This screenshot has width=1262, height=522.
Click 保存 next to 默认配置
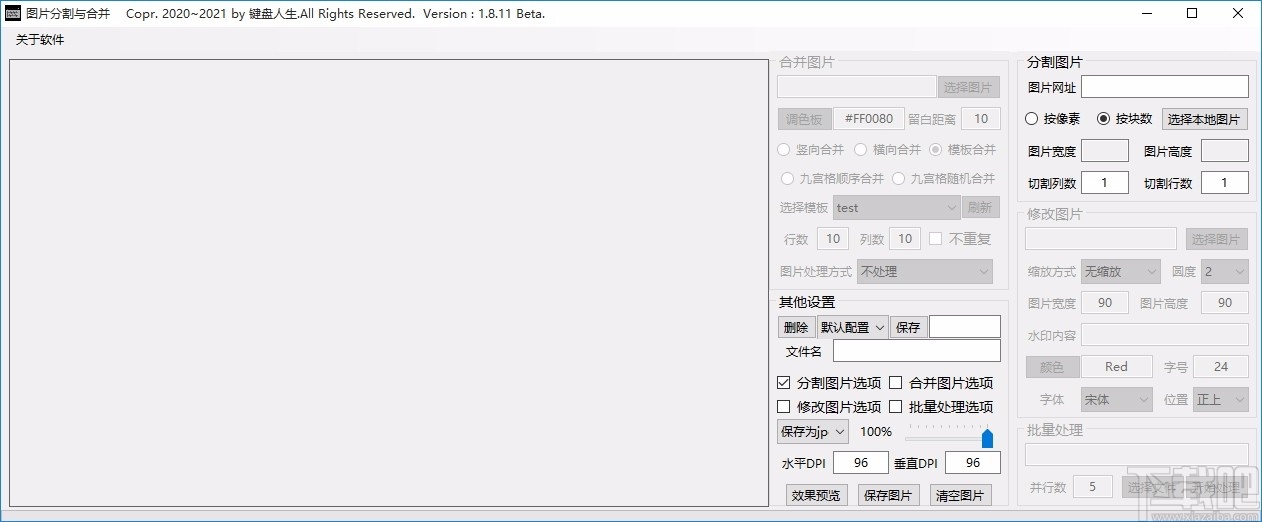[x=908, y=327]
